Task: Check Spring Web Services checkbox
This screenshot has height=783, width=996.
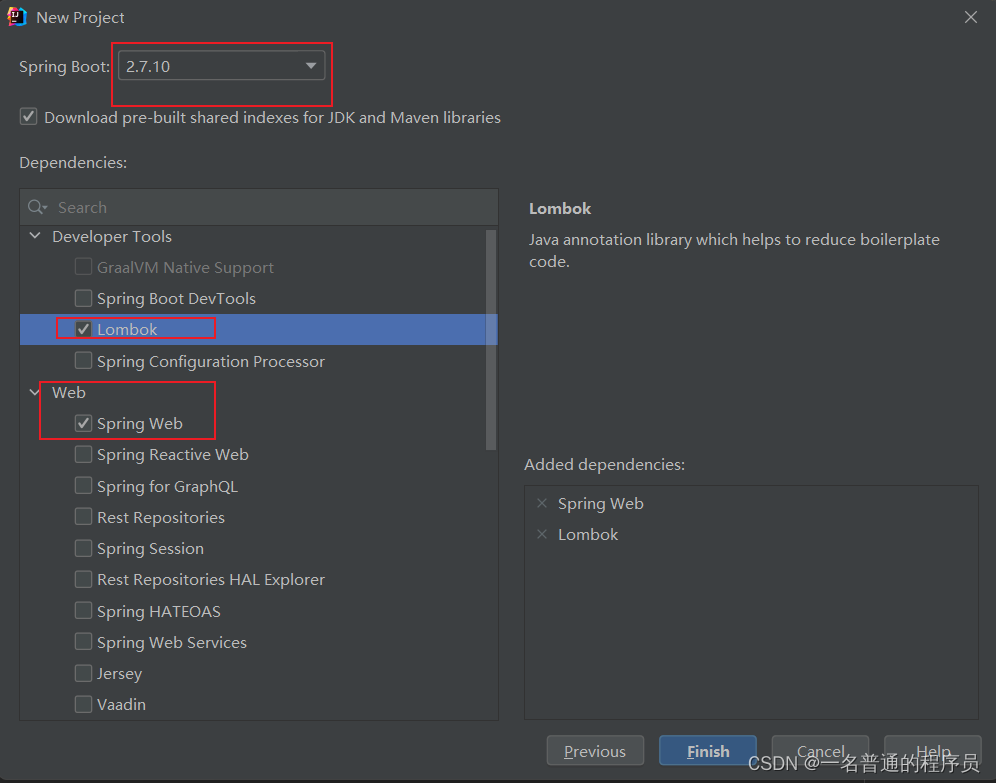Action: [83, 642]
